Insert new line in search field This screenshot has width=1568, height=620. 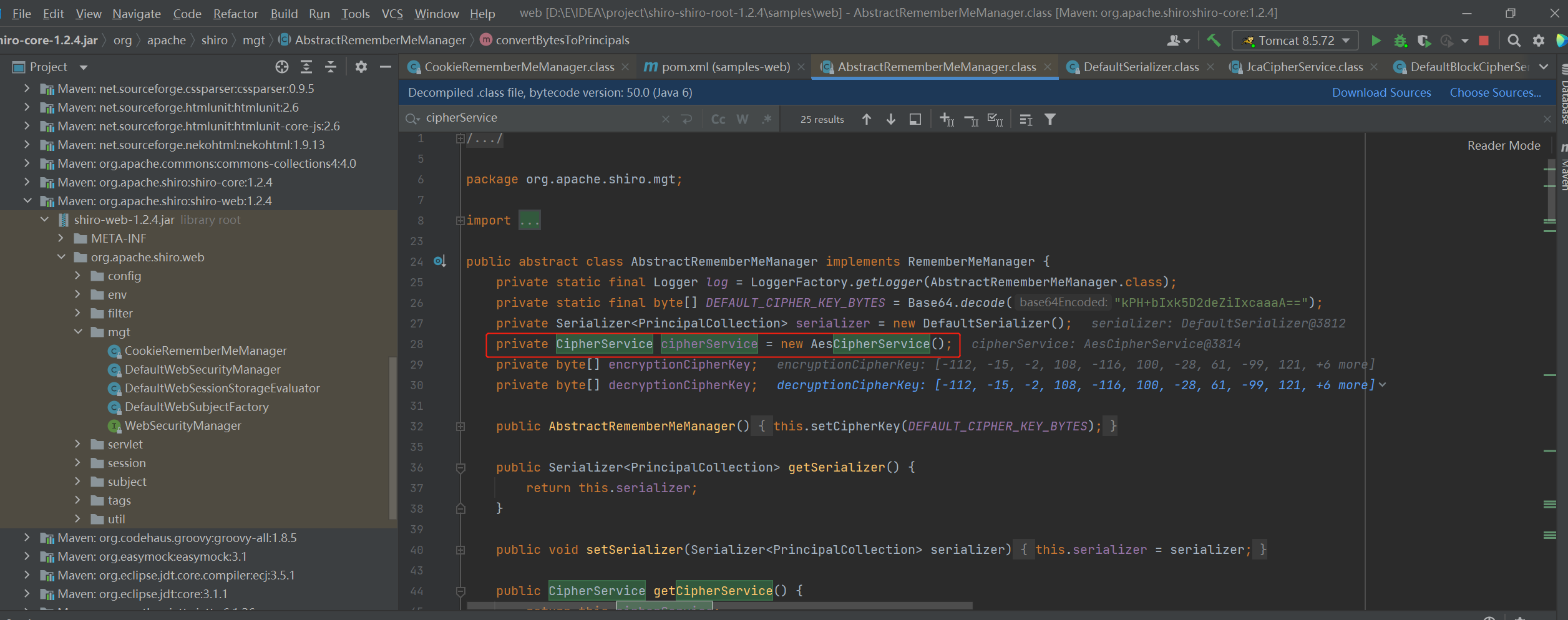[687, 119]
